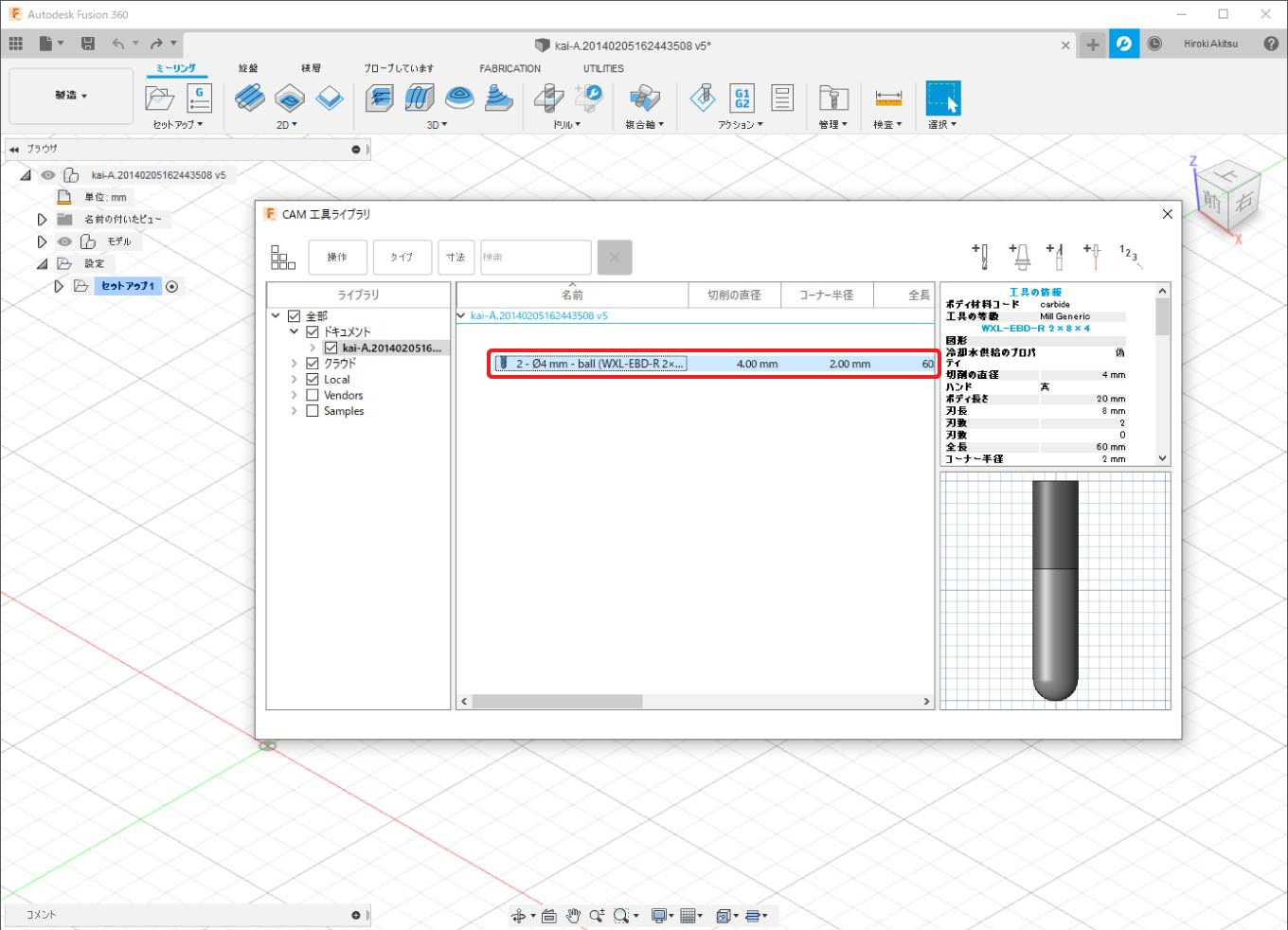Click the renumber tools icon

coord(1129,256)
